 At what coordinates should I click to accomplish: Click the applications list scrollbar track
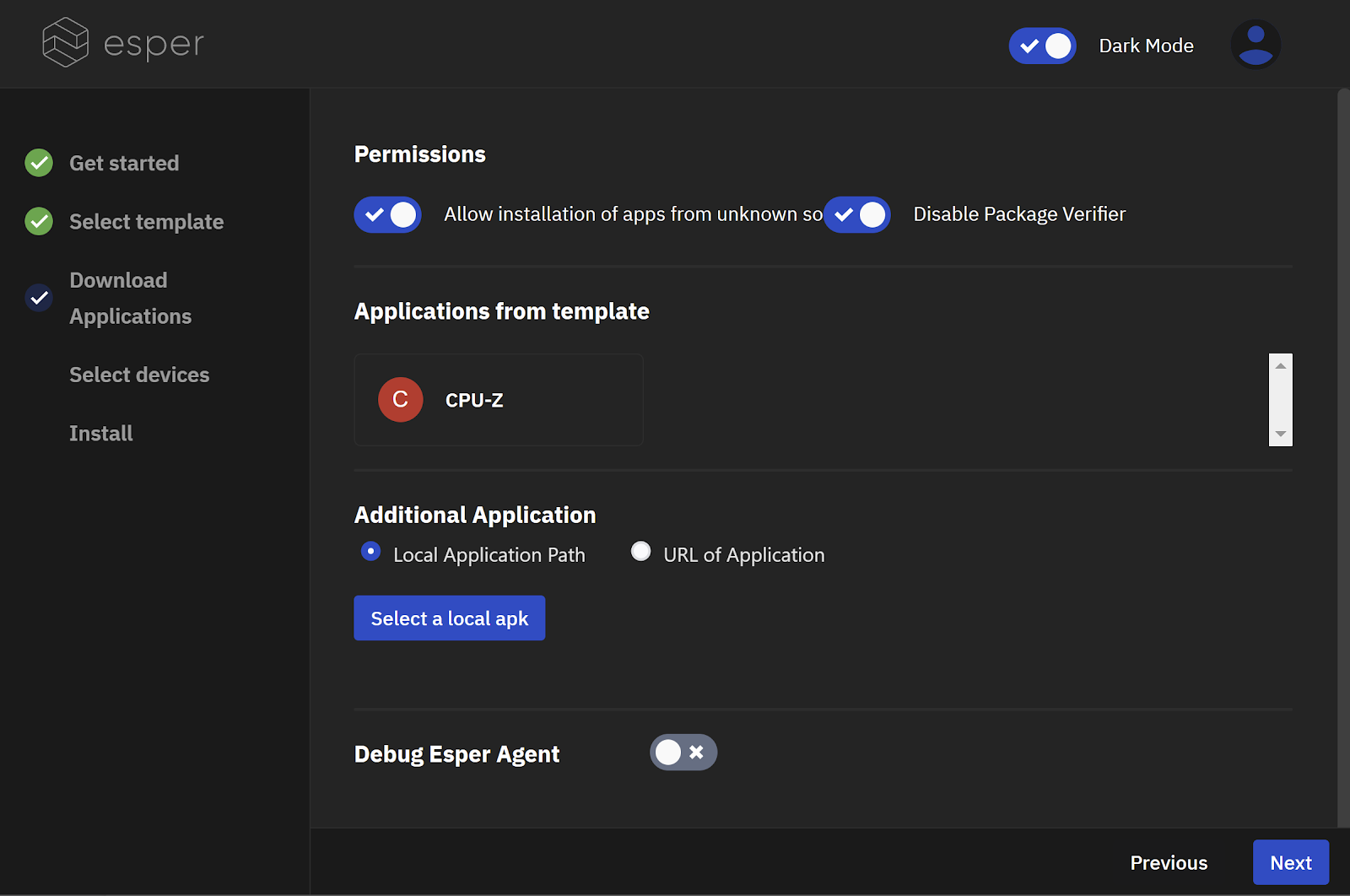click(x=1280, y=400)
